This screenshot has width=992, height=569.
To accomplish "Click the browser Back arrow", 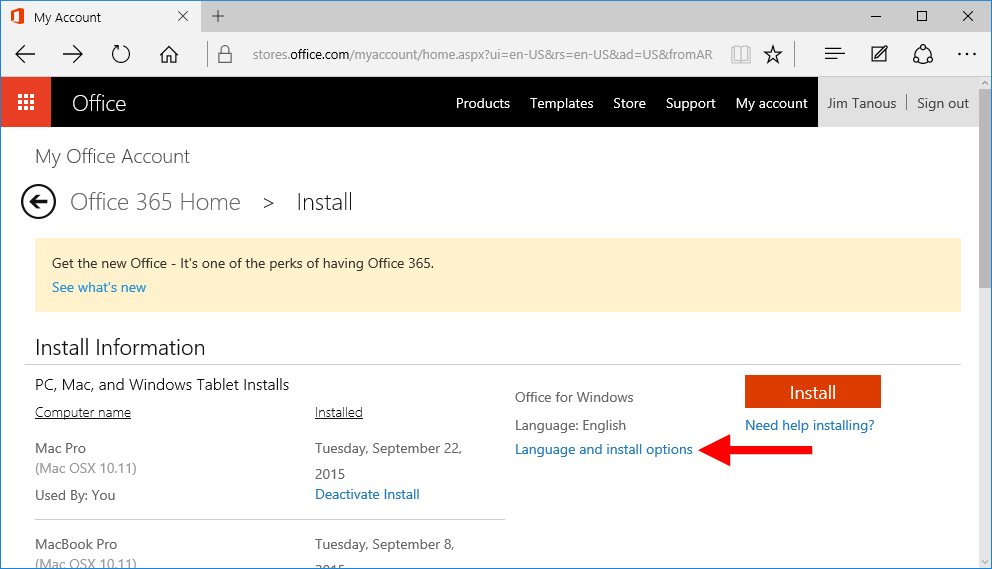I will click(x=25, y=54).
